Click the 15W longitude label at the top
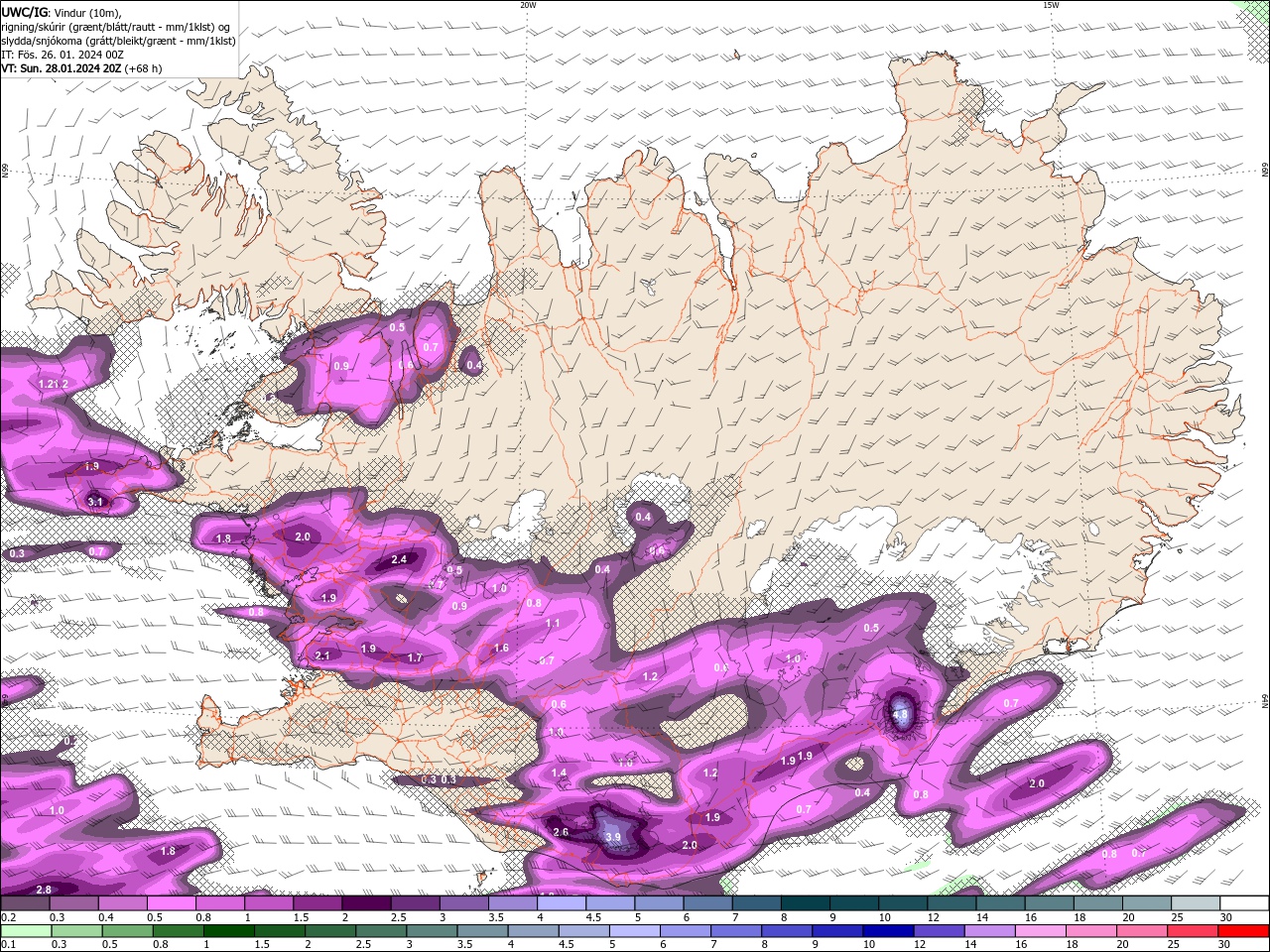This screenshot has height=952, width=1270. point(1051,5)
